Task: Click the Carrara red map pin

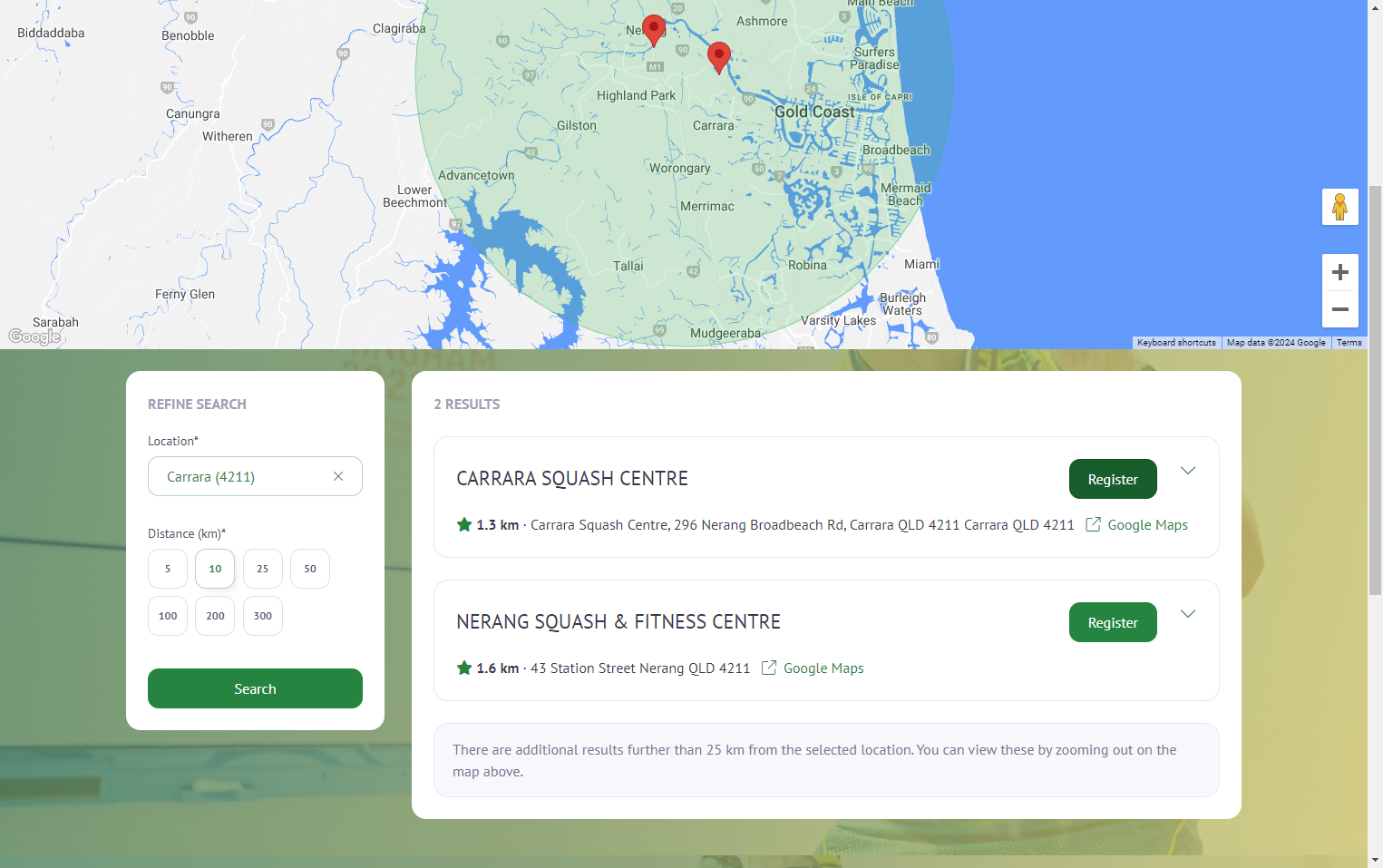Action: [x=719, y=57]
